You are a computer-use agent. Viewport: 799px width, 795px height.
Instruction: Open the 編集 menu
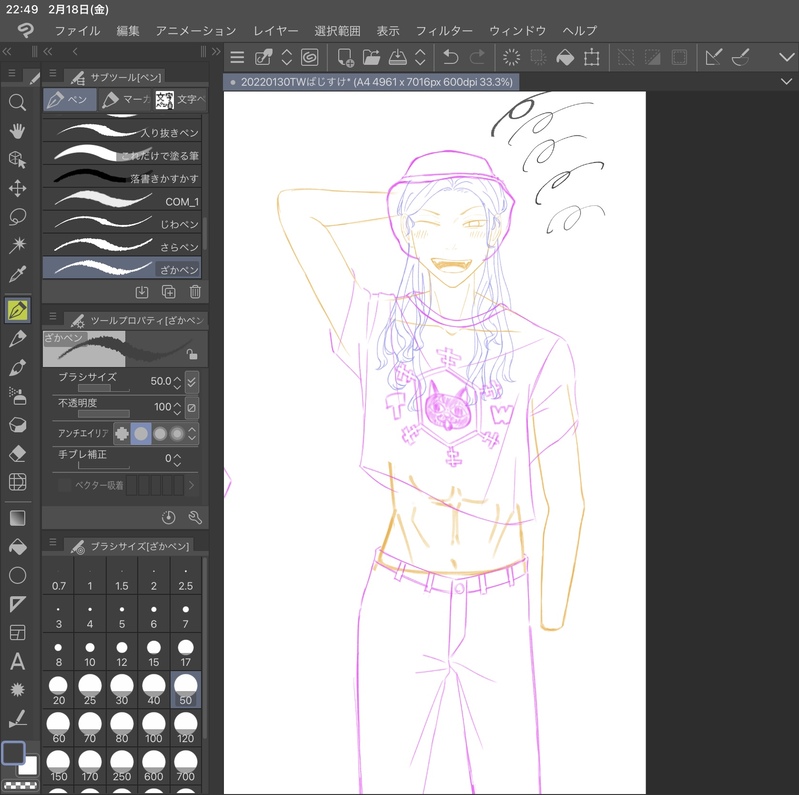(x=128, y=31)
